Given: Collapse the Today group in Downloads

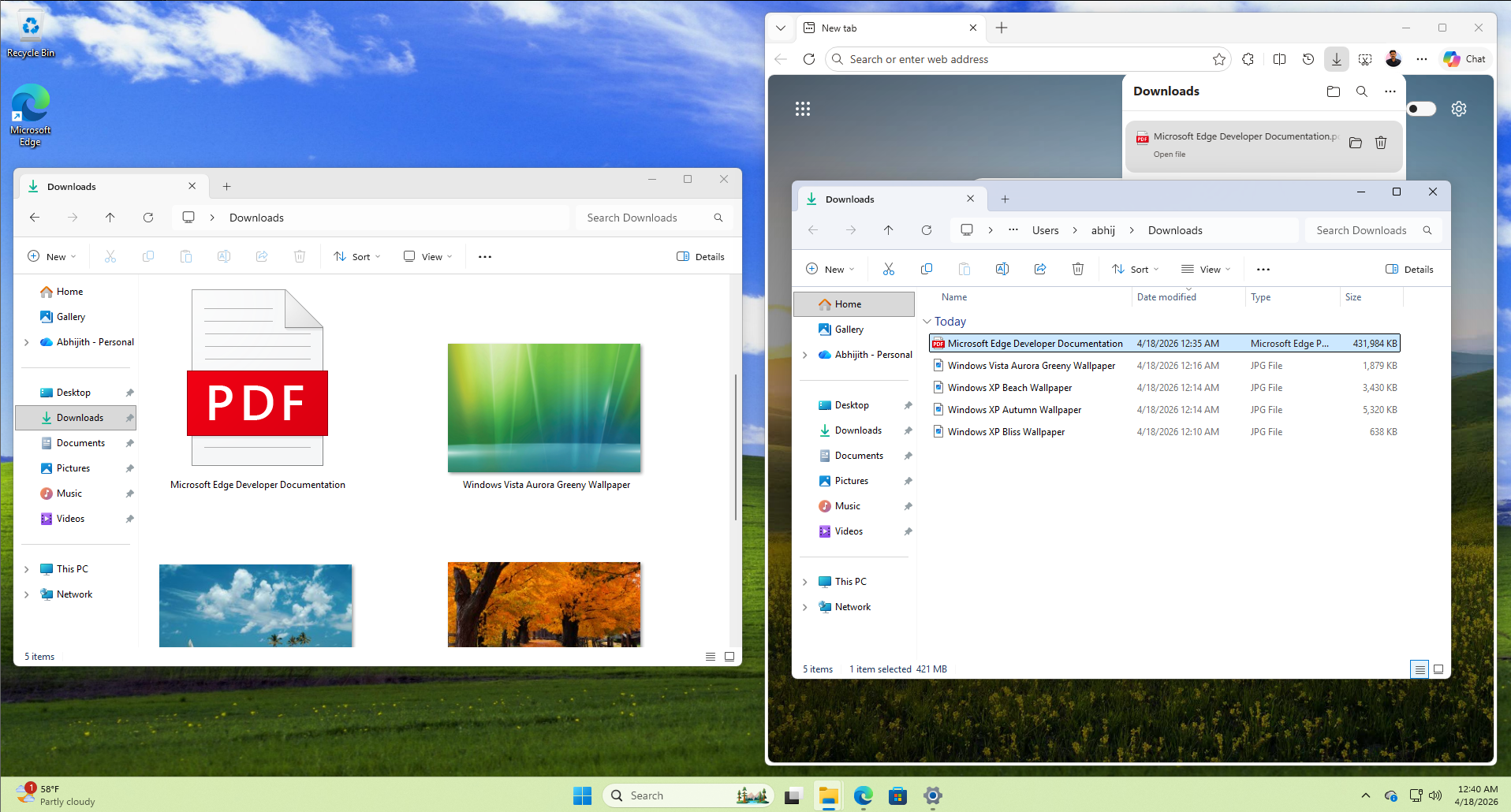Looking at the screenshot, I should [927, 321].
